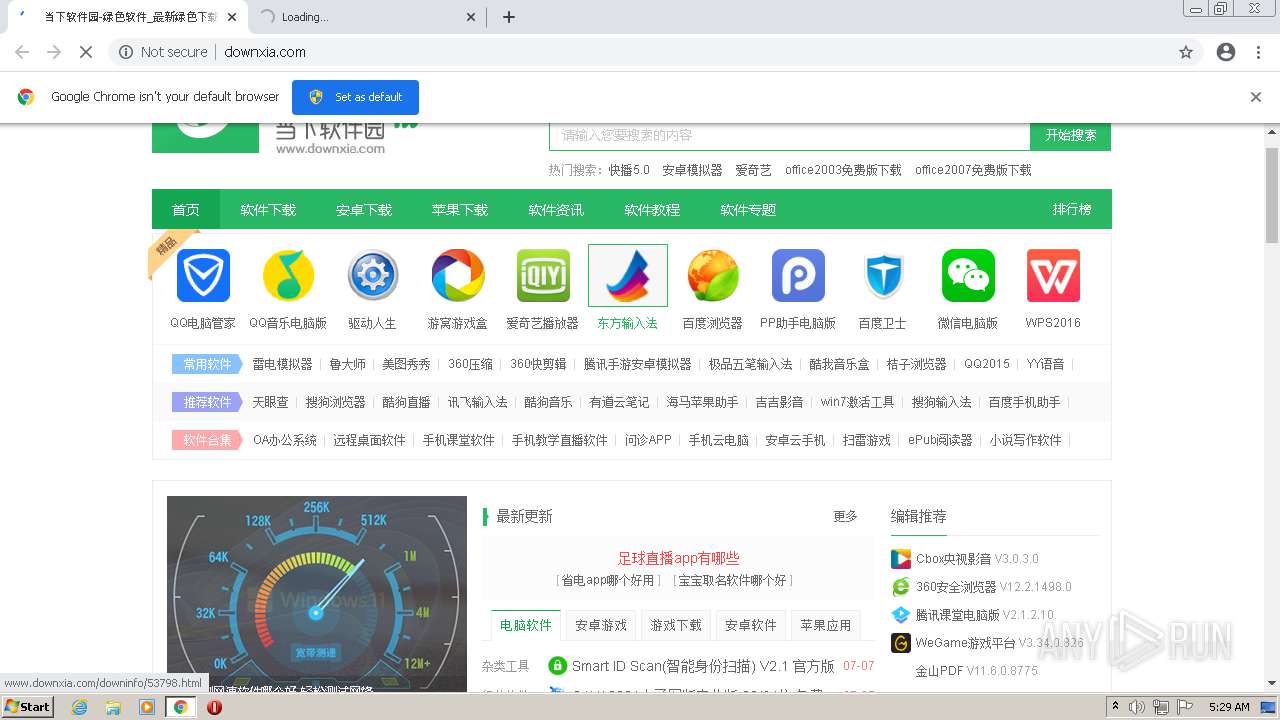
Task: Open the Windows Start menu
Action: [27, 707]
